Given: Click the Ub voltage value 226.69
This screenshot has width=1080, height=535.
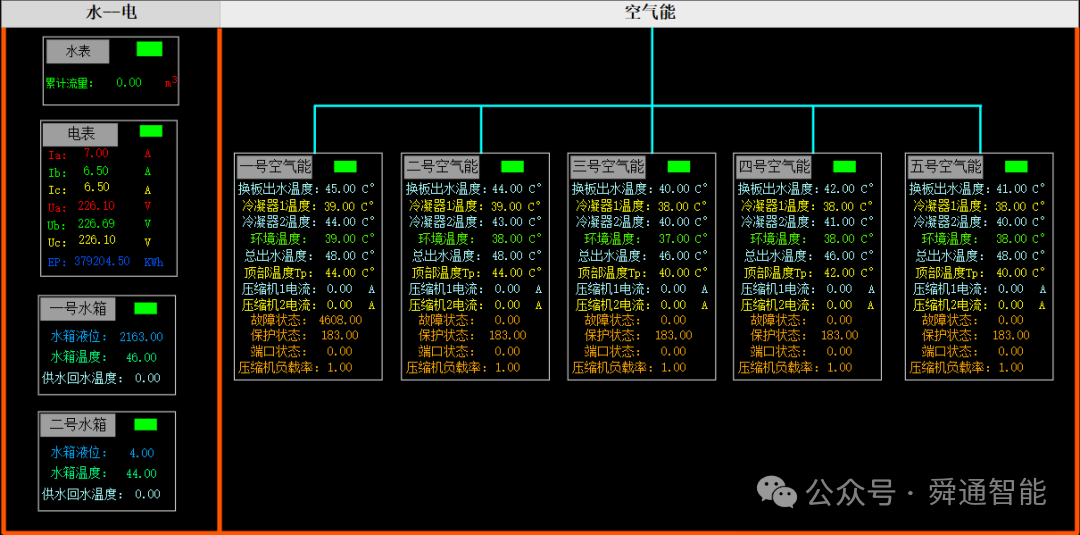Looking at the screenshot, I should (96, 224).
